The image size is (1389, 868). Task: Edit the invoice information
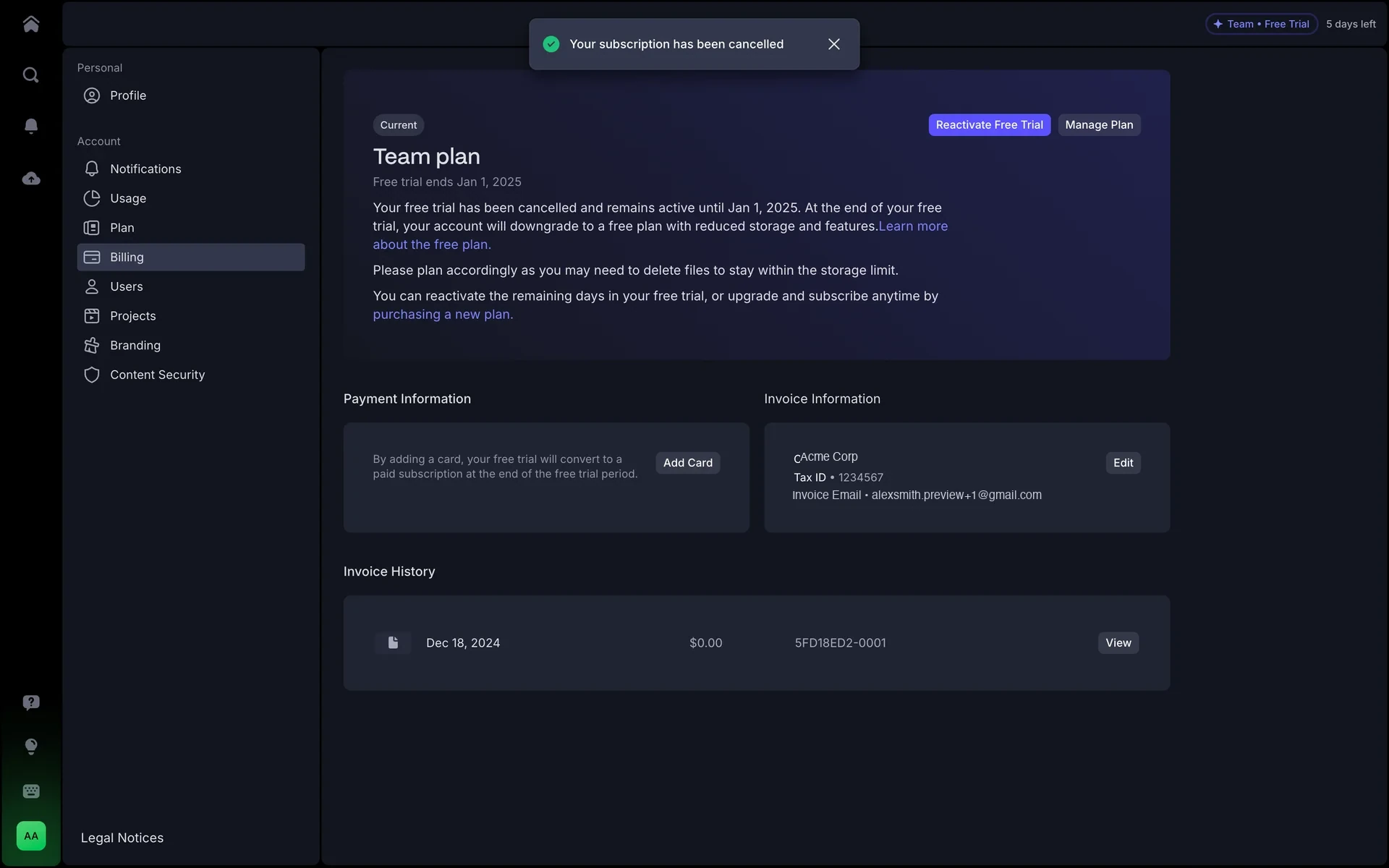pos(1123,463)
